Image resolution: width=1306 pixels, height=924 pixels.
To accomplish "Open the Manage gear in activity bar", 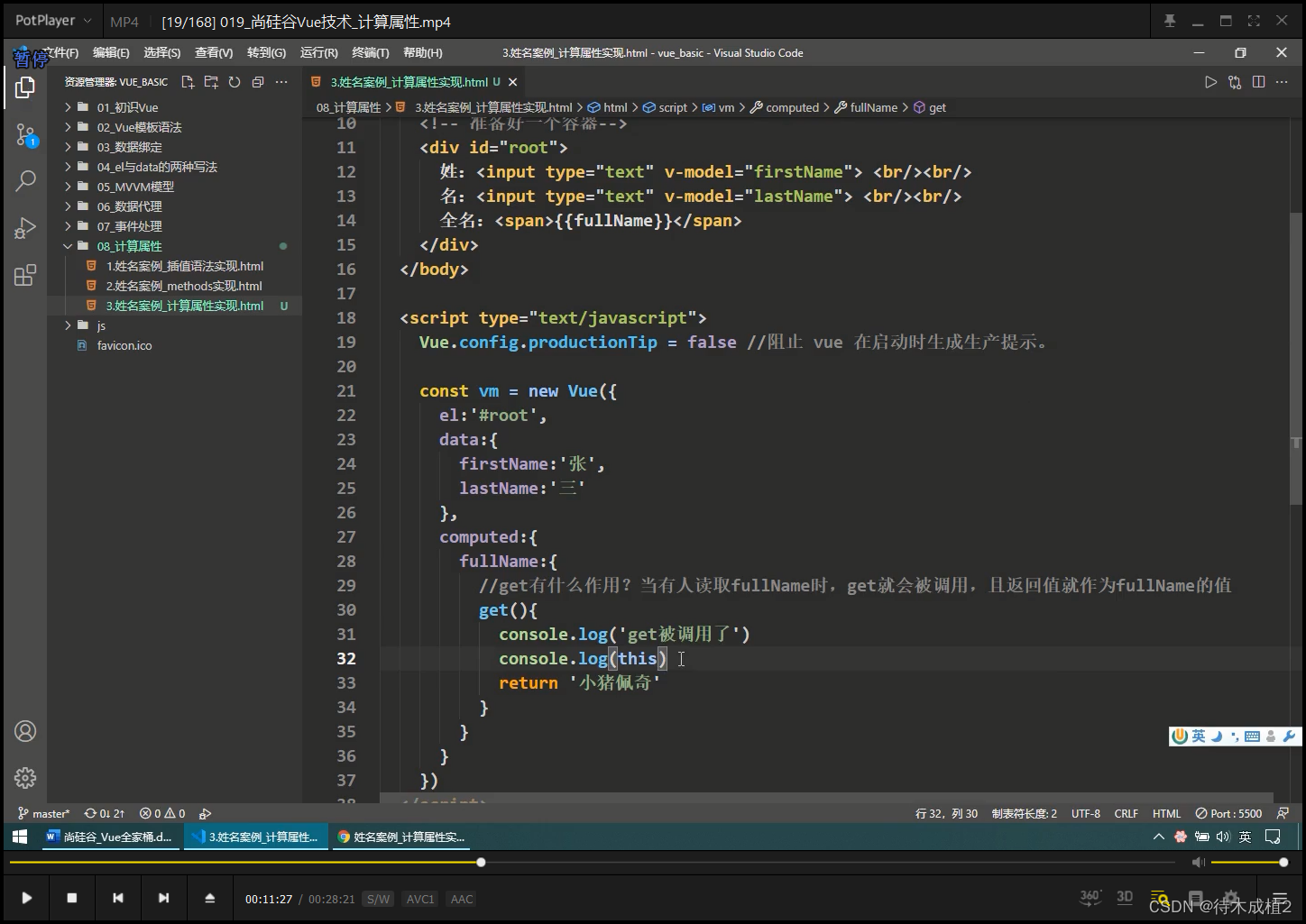I will (x=25, y=777).
